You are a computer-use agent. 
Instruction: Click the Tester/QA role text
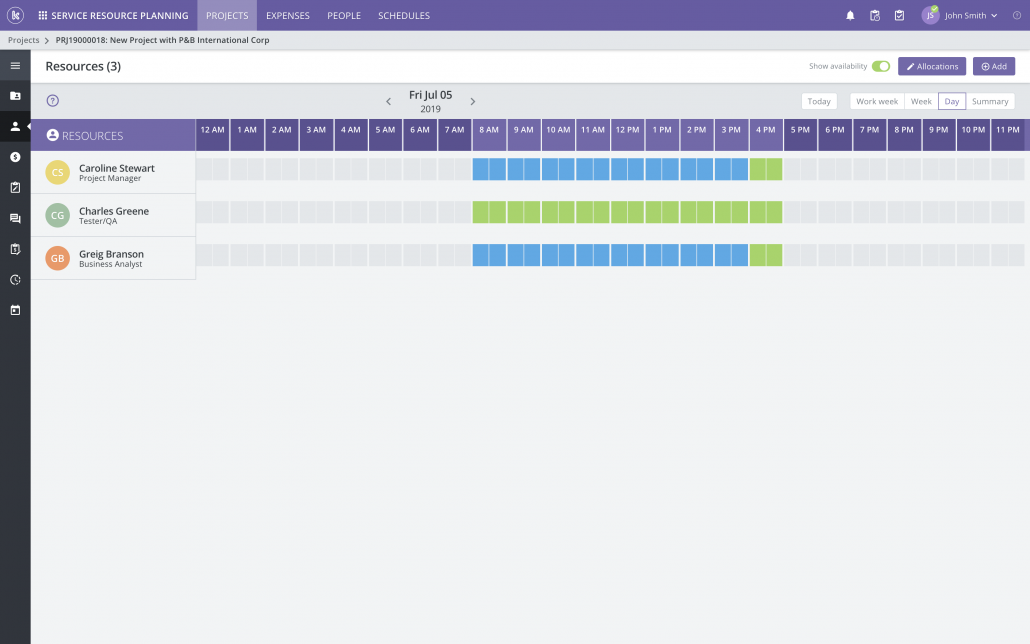98,221
